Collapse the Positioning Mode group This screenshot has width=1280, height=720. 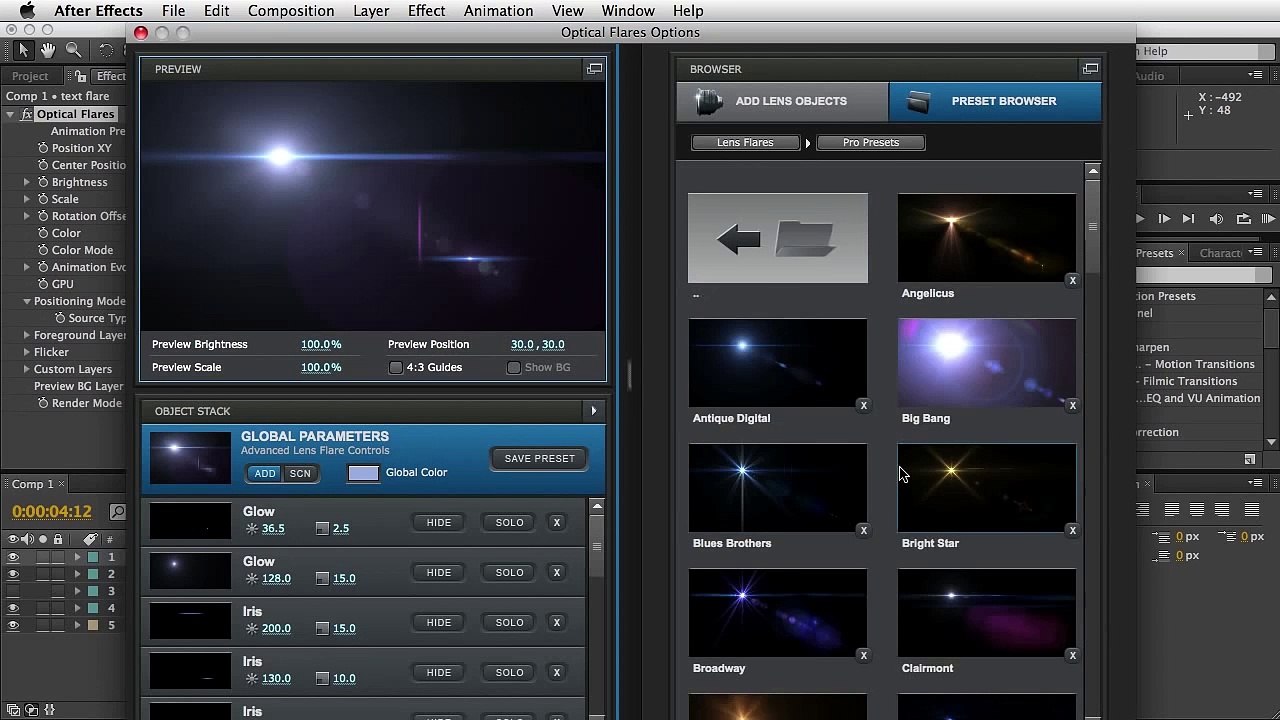click(x=27, y=301)
